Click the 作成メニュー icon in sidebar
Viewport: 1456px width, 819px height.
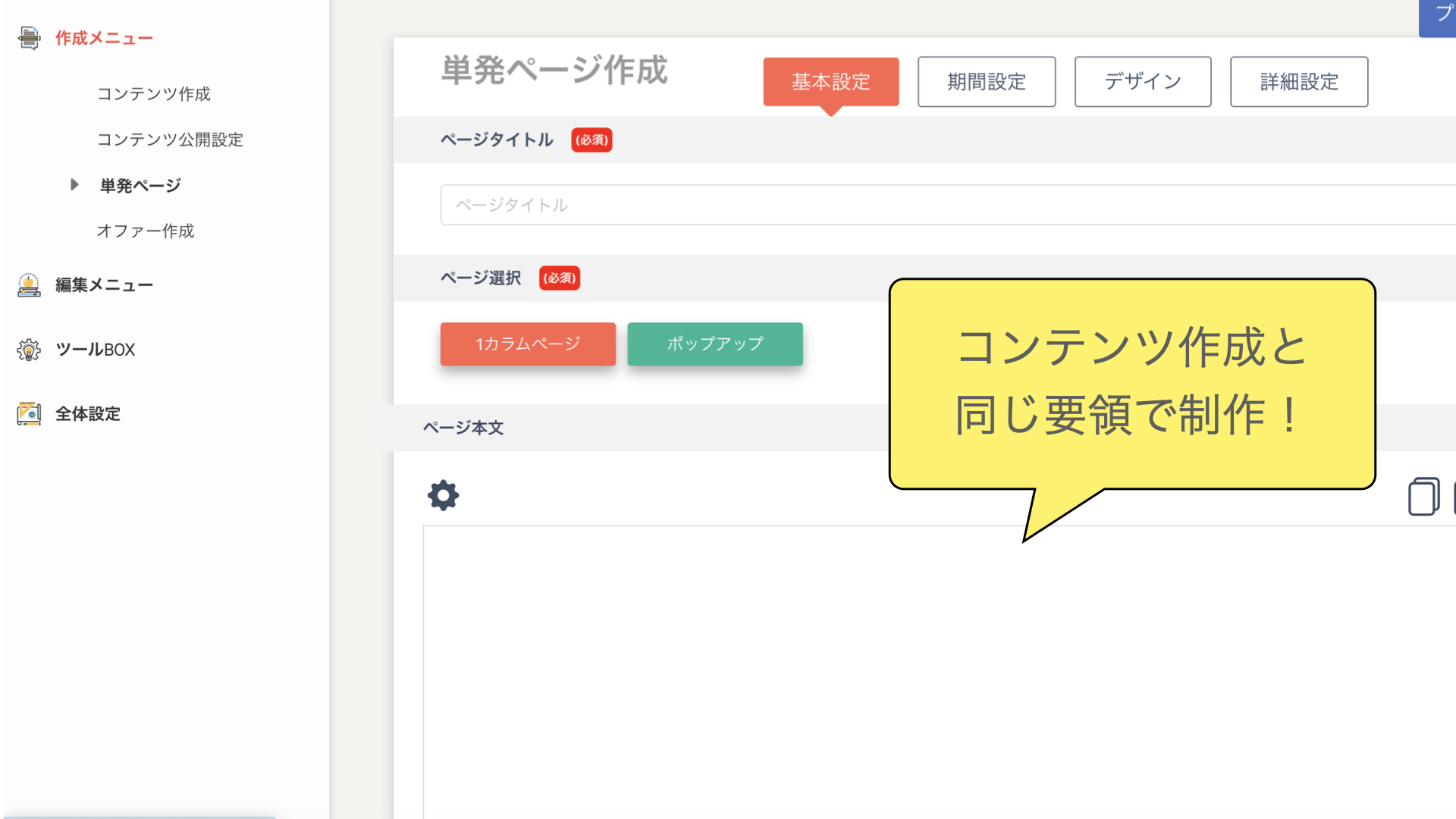(29, 38)
